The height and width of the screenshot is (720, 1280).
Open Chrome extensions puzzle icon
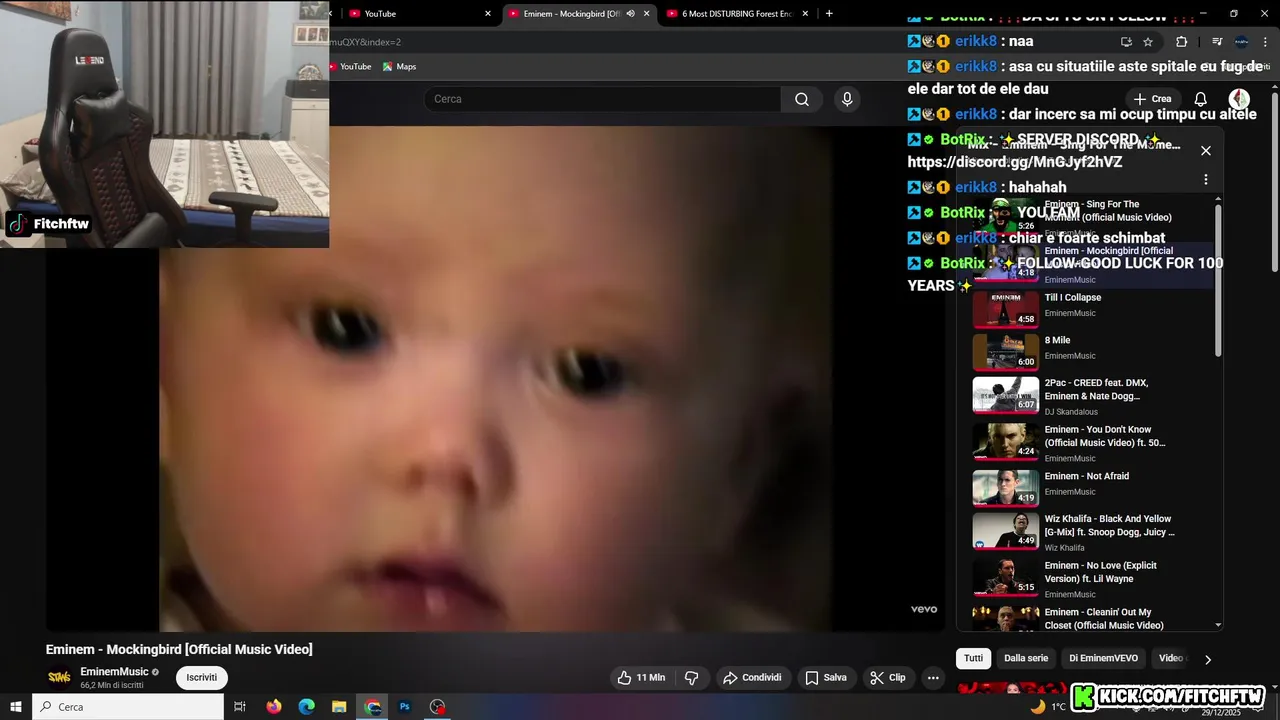[1181, 42]
